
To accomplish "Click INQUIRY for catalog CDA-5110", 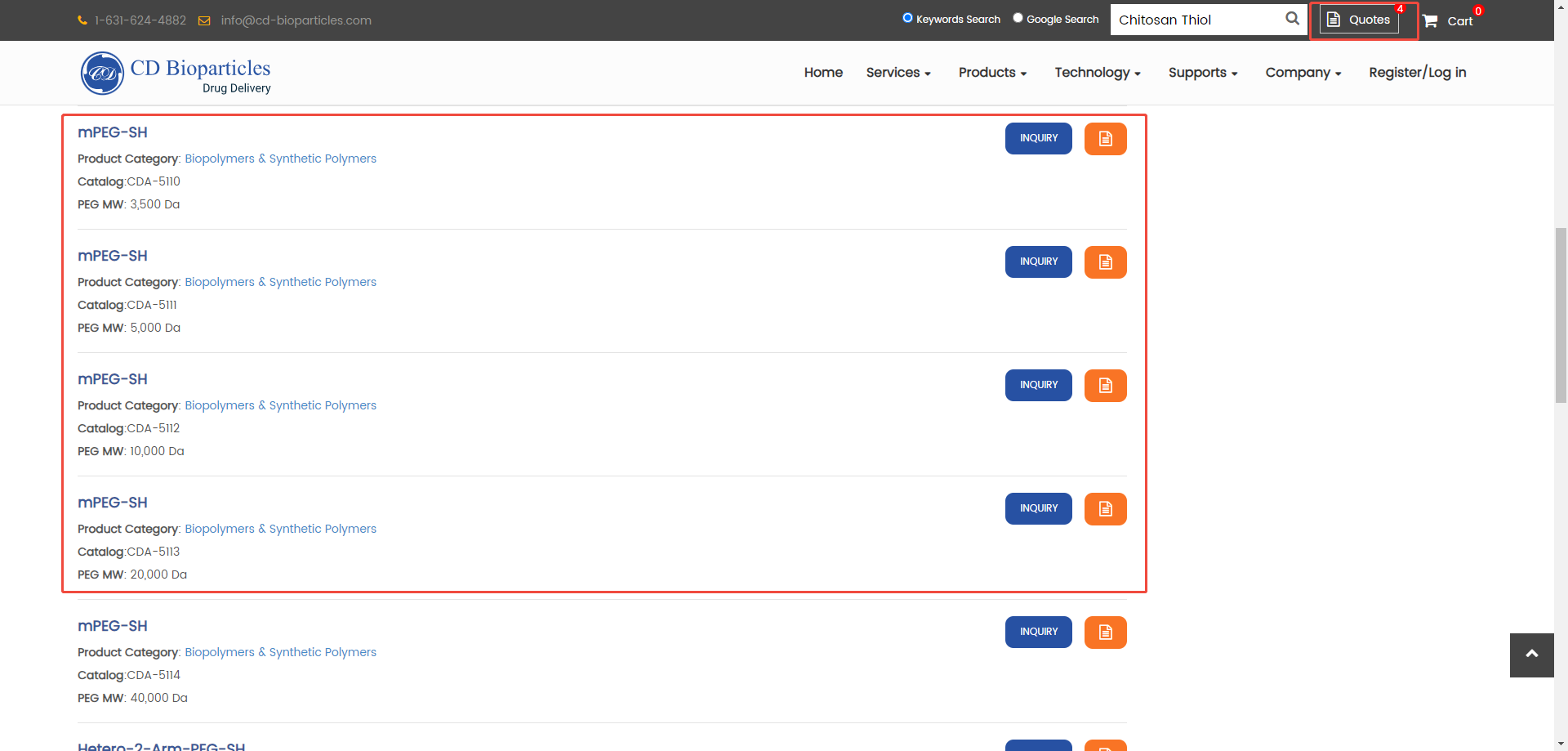I will pos(1039,139).
